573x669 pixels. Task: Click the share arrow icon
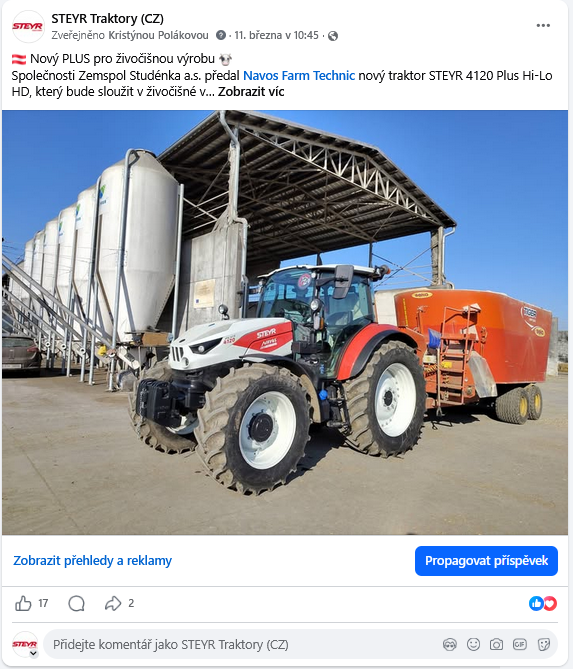pyautogui.click(x=113, y=603)
